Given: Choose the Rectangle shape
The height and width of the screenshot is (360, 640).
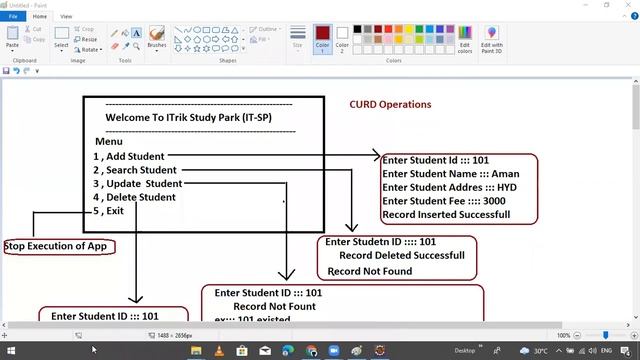Looking at the screenshot, I should [x=207, y=30].
